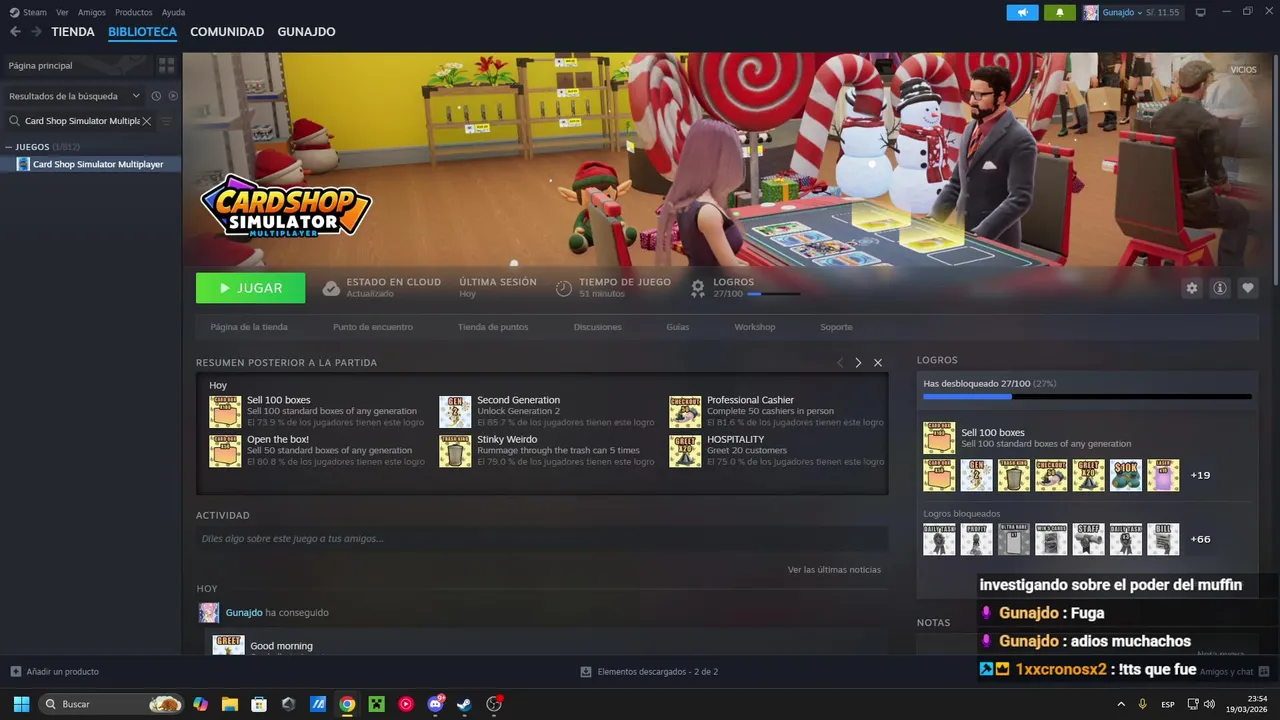Click Añadir un producto
The height and width of the screenshot is (720, 1280).
click(x=62, y=672)
